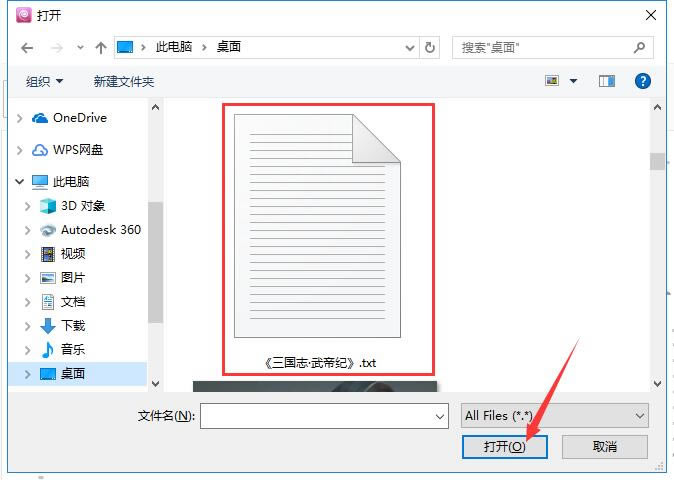Click 新建文件夹 in the toolbar
Viewport: 674px width, 480px height.
pos(124,81)
